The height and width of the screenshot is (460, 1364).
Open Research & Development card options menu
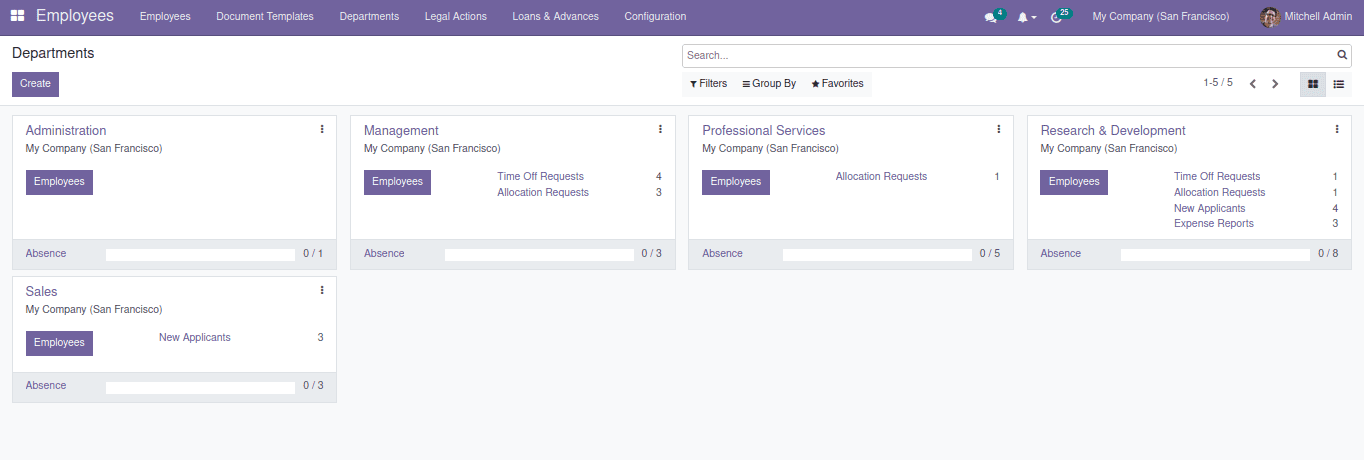click(1337, 129)
